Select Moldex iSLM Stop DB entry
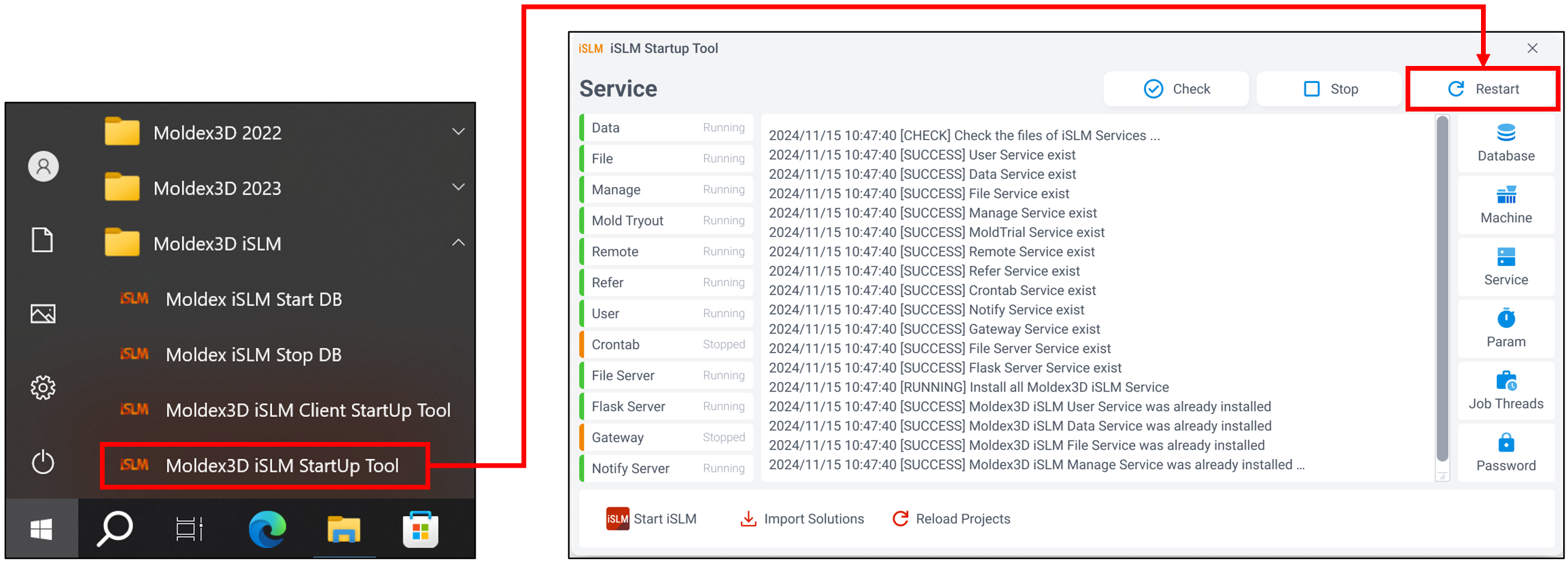The image size is (1568, 563). tap(254, 355)
